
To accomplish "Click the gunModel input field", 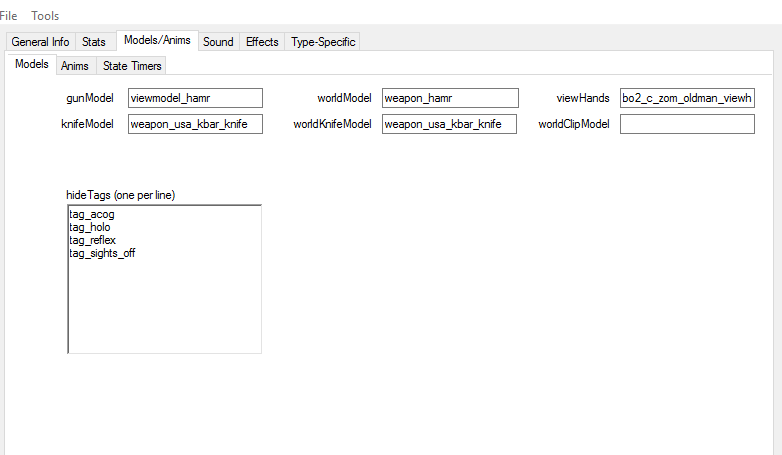I will pos(196,98).
